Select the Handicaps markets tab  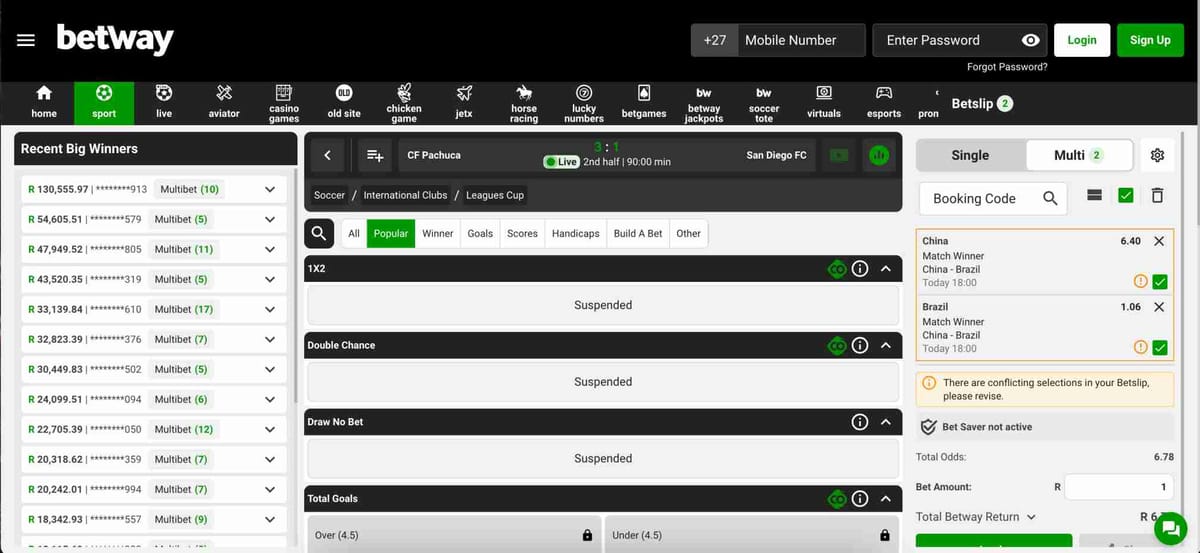(x=576, y=234)
